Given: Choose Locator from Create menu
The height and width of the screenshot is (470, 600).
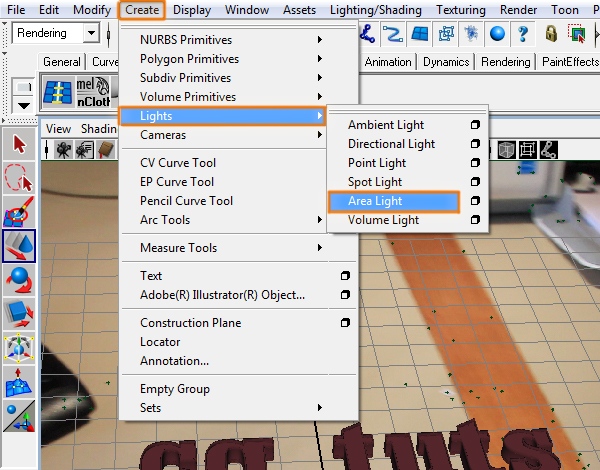Looking at the screenshot, I should 160,342.
